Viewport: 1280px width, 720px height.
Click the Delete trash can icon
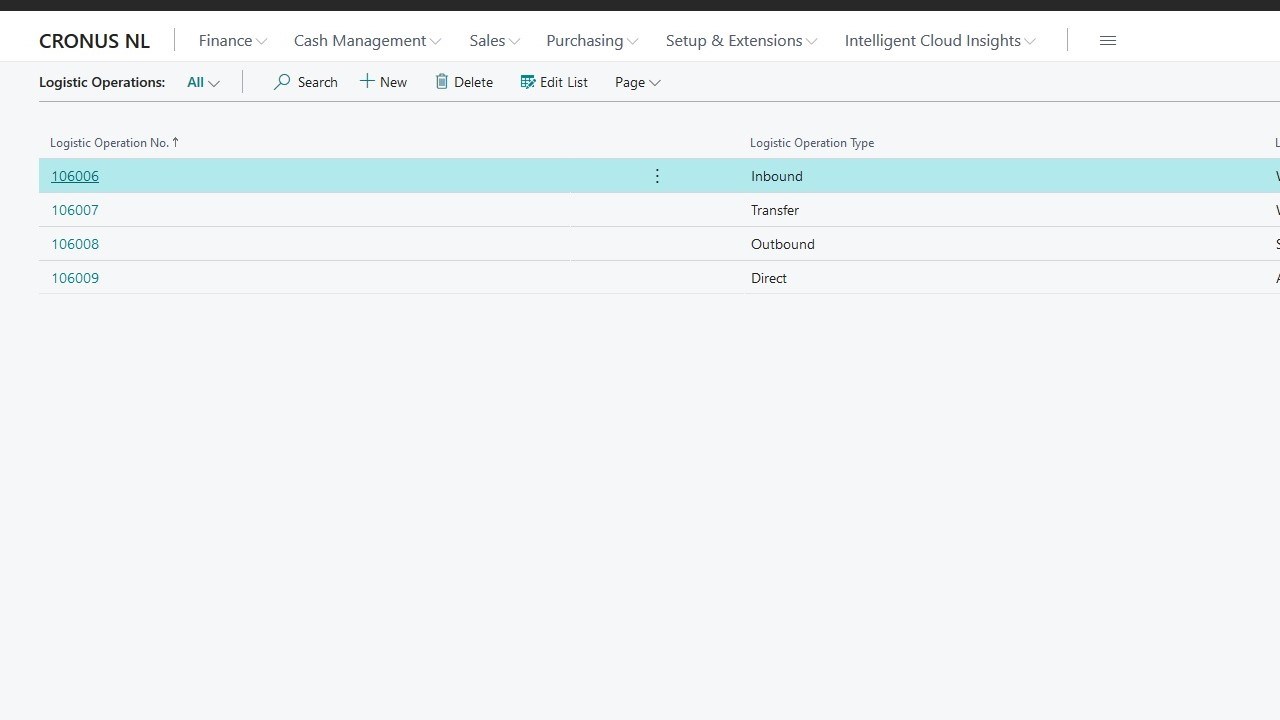441,81
